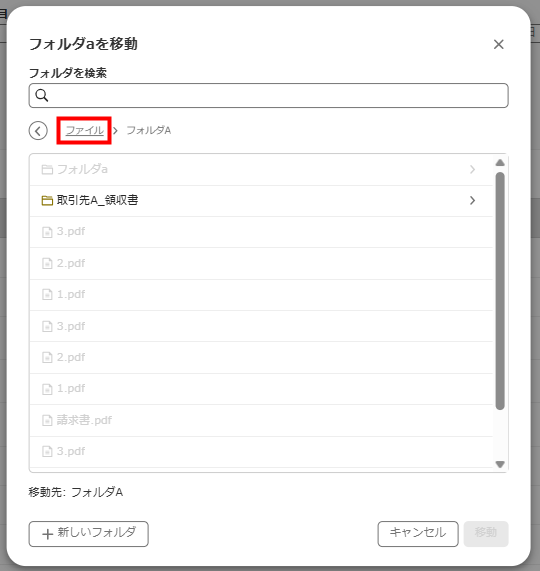Expand 取引先A_領収書 with its chevron
The image size is (540, 571).
(472, 200)
